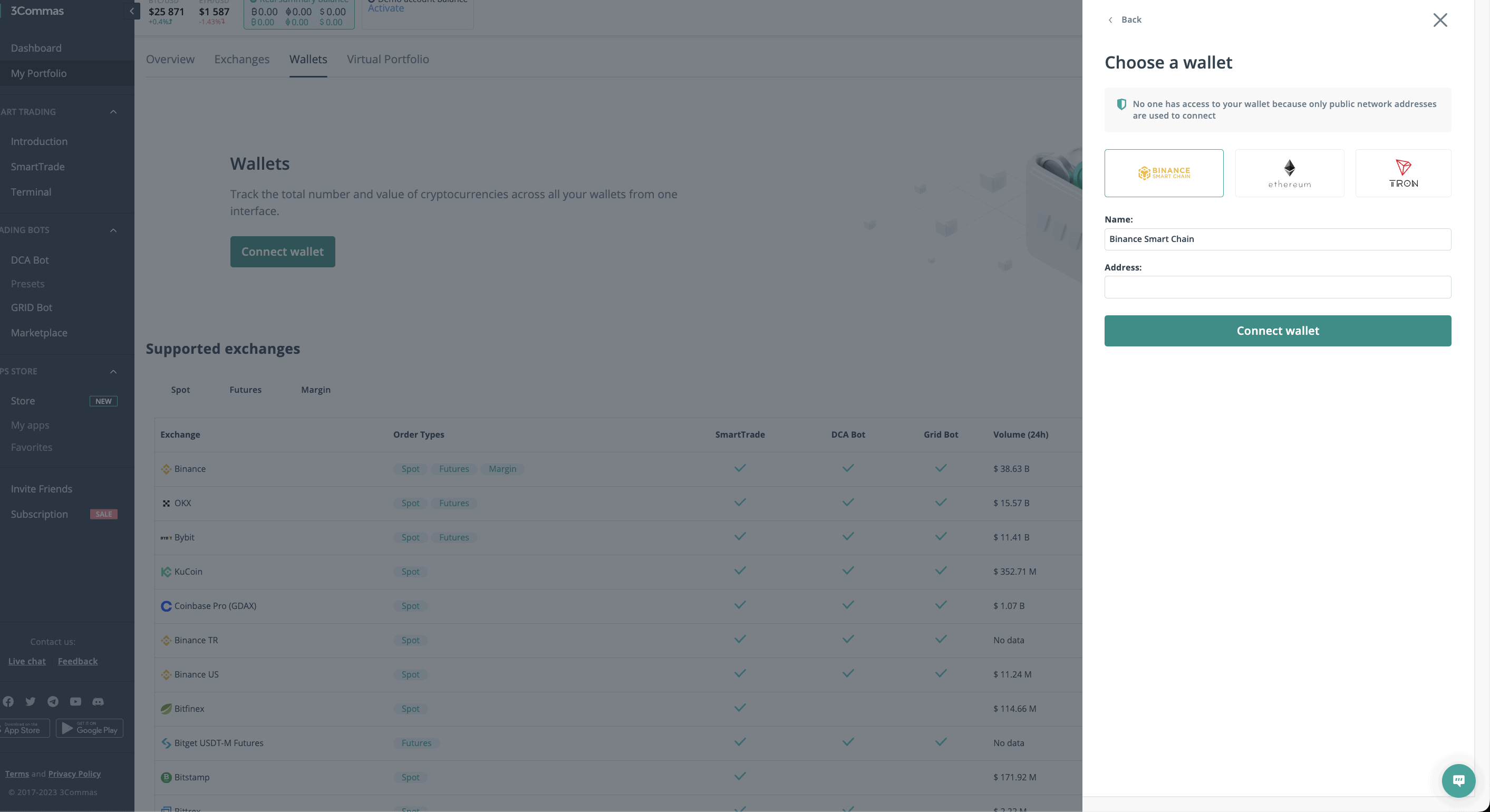Screen dimensions: 1490x812
Task: Select the Binance Smart Chain wallet option
Action: point(1163,173)
